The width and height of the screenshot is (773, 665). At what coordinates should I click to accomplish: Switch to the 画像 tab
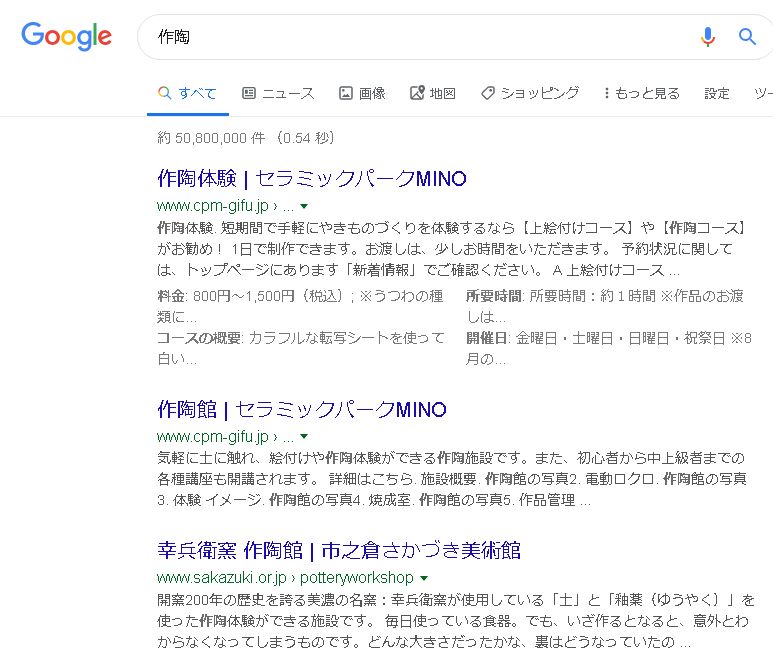pos(362,93)
